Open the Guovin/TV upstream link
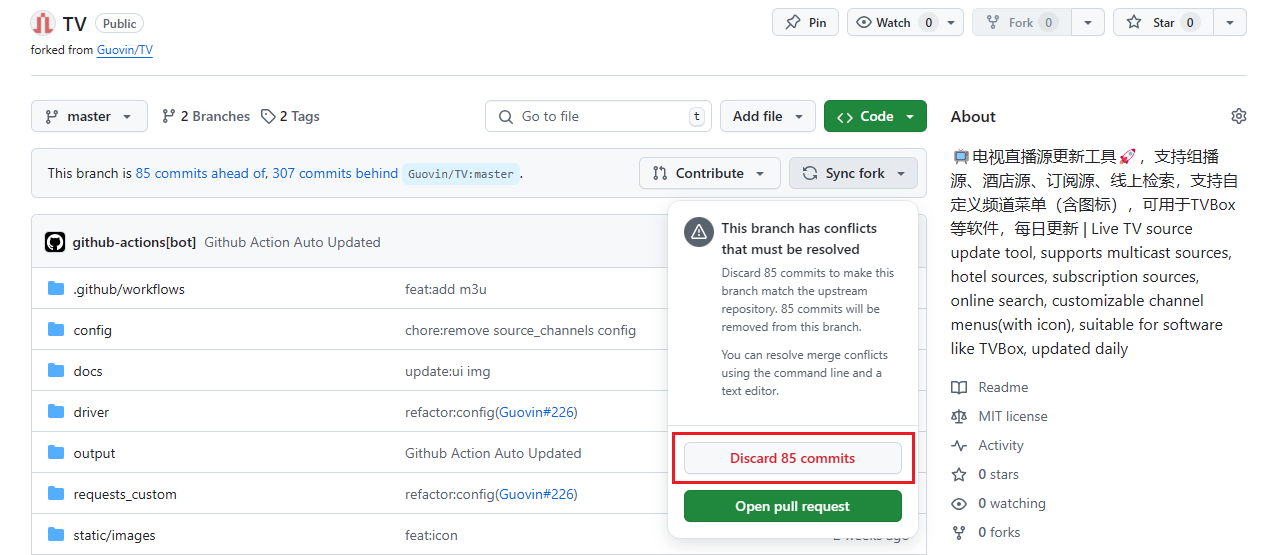The image size is (1281, 555). coord(125,50)
